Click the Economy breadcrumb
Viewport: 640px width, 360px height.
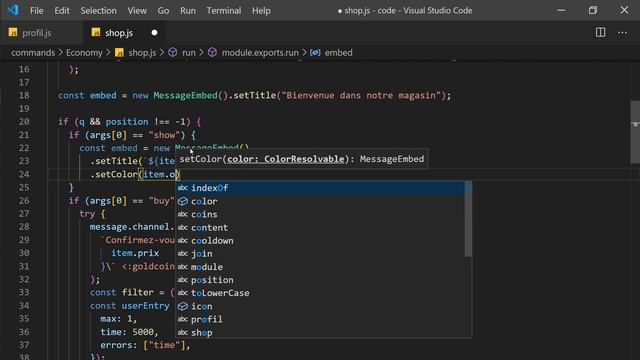click(x=84, y=53)
